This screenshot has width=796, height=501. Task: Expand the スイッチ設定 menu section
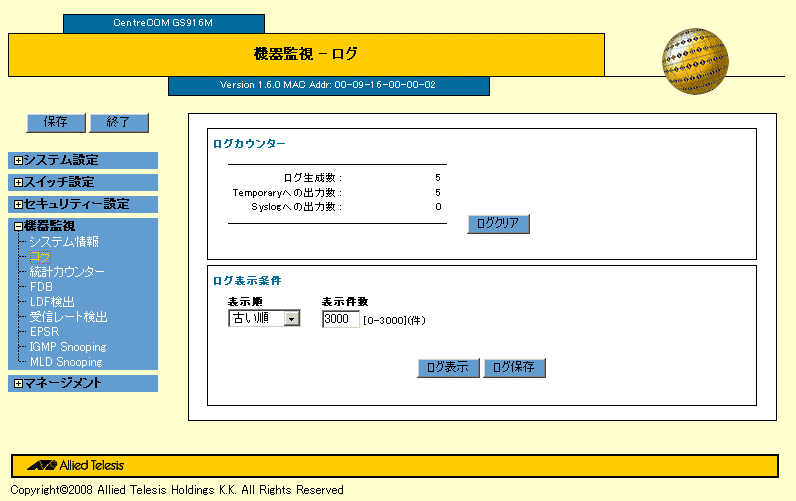19,182
